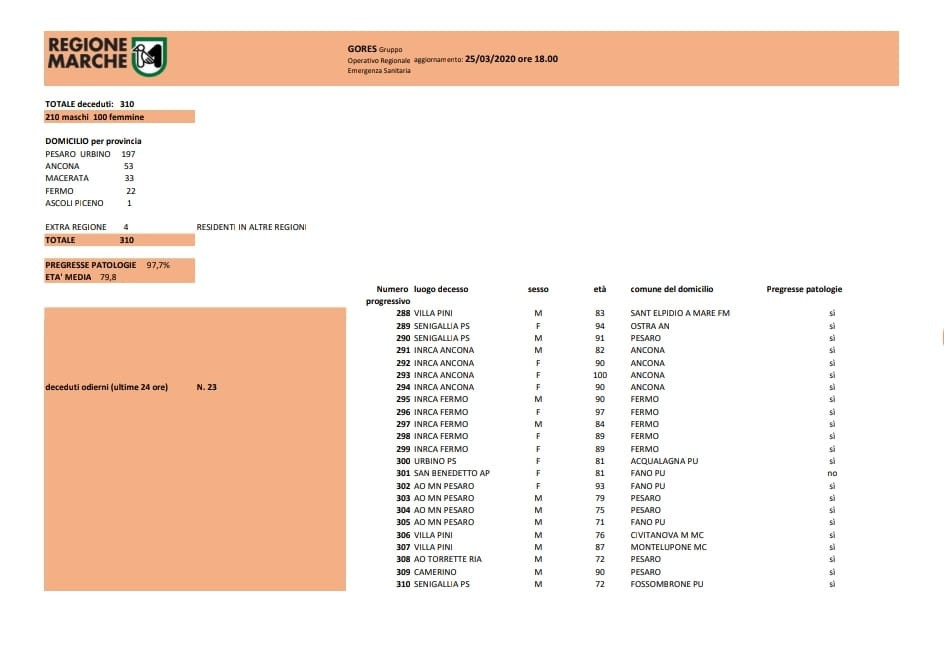Click the age 76 in row 306

click(600, 535)
